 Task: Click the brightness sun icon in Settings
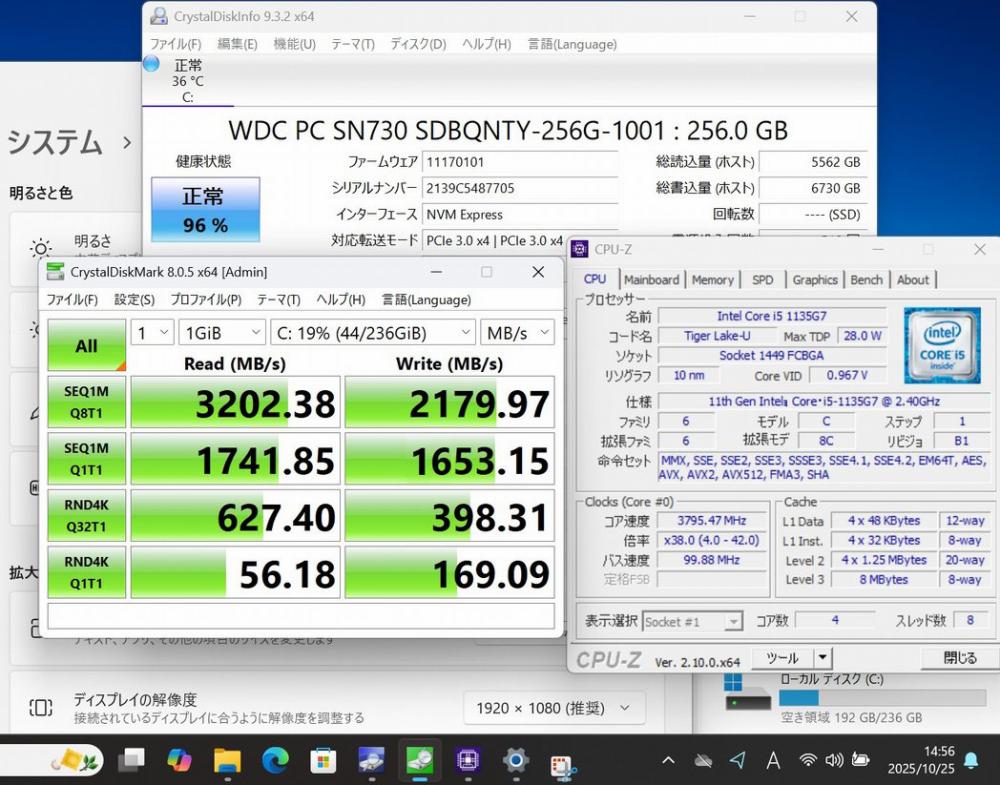point(41,249)
